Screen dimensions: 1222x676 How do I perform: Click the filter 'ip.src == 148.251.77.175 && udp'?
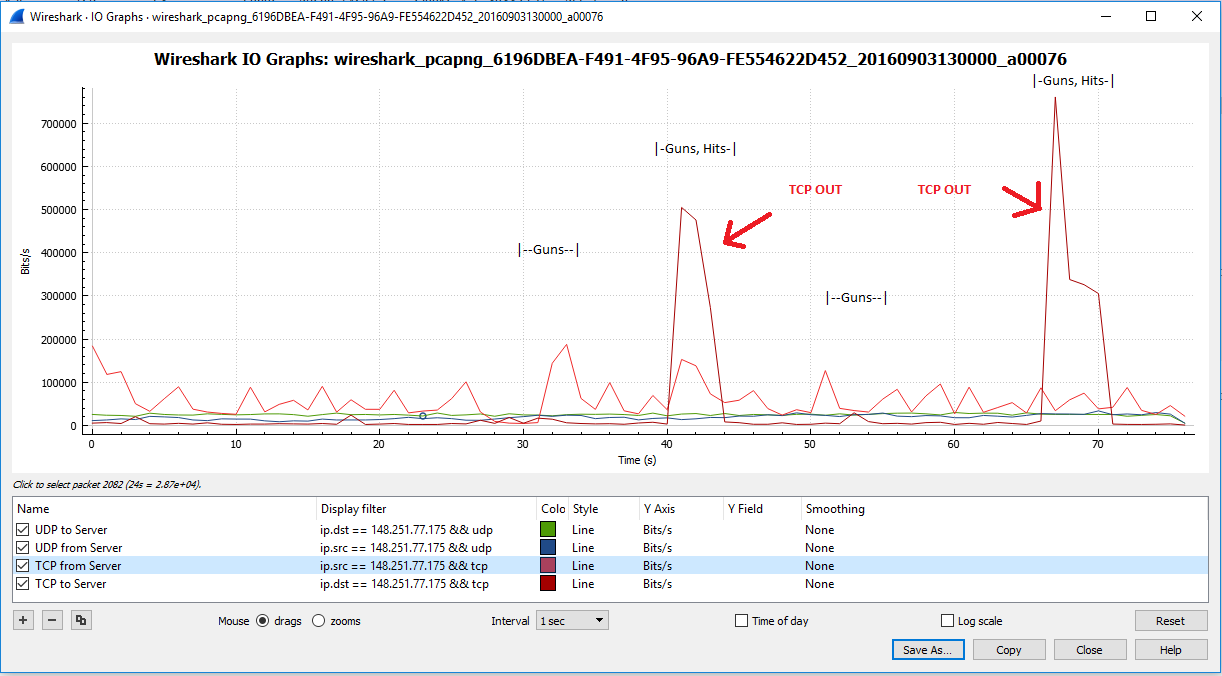click(x=406, y=548)
